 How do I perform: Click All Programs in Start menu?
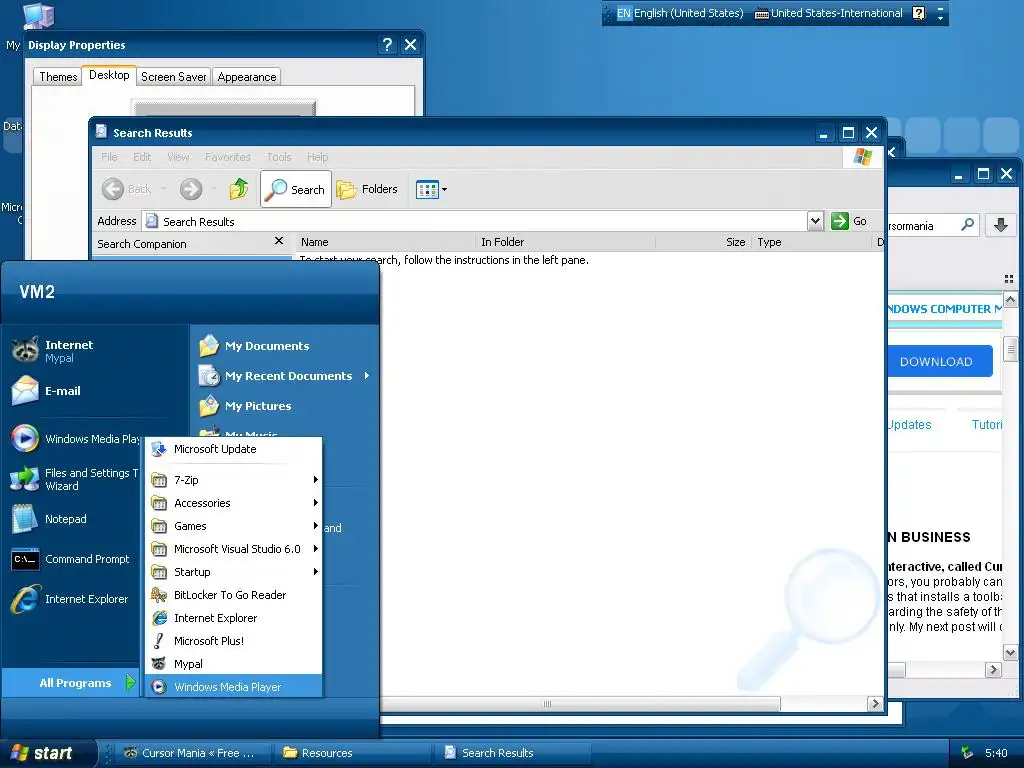point(73,683)
